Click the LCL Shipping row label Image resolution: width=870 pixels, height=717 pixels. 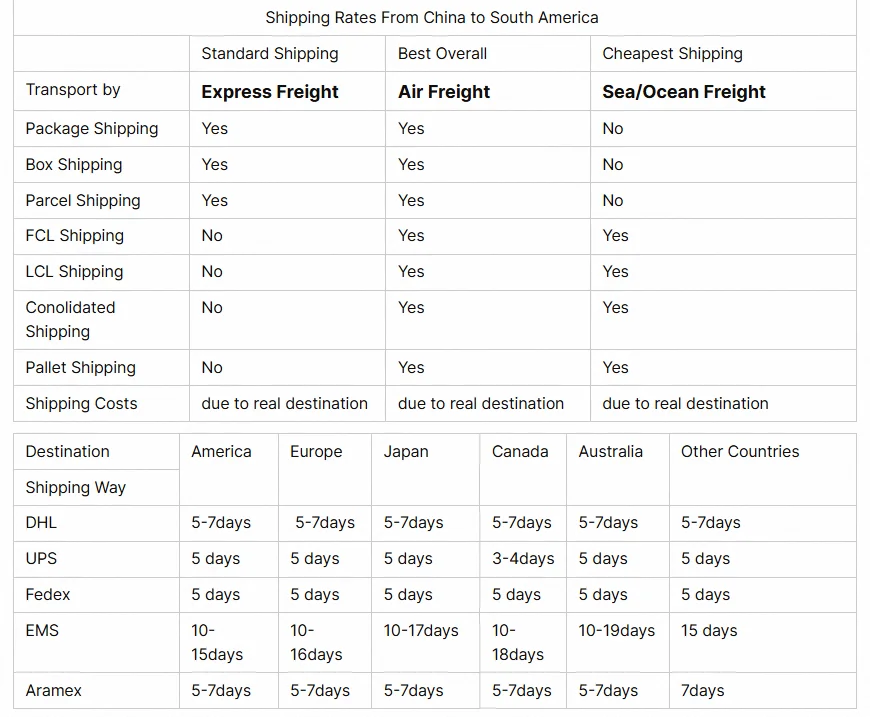pyautogui.click(x=74, y=272)
